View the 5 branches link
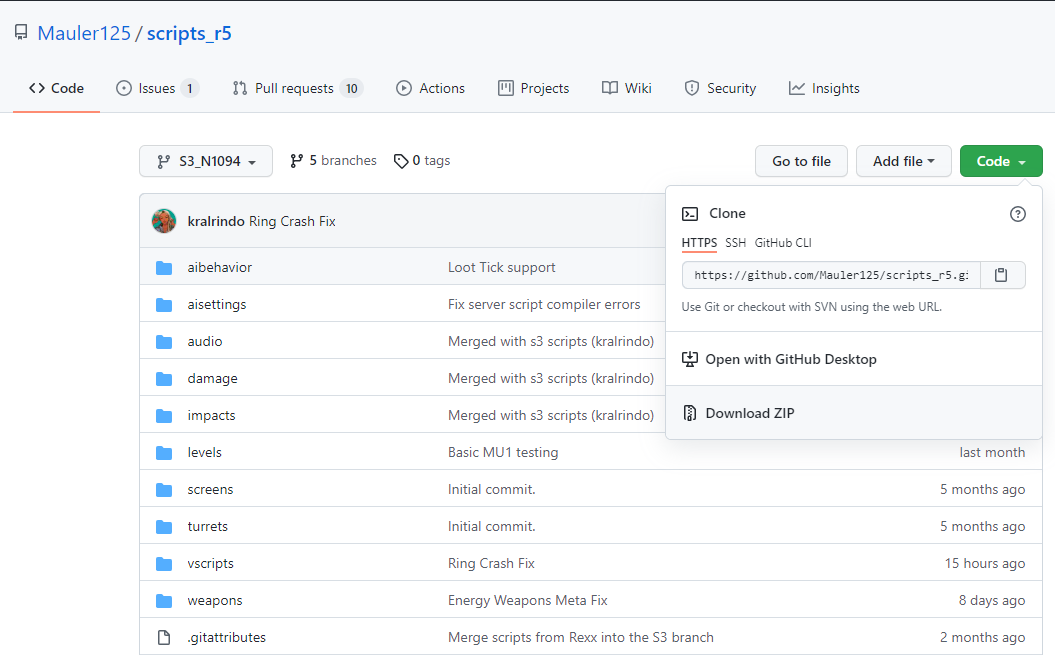 point(333,160)
